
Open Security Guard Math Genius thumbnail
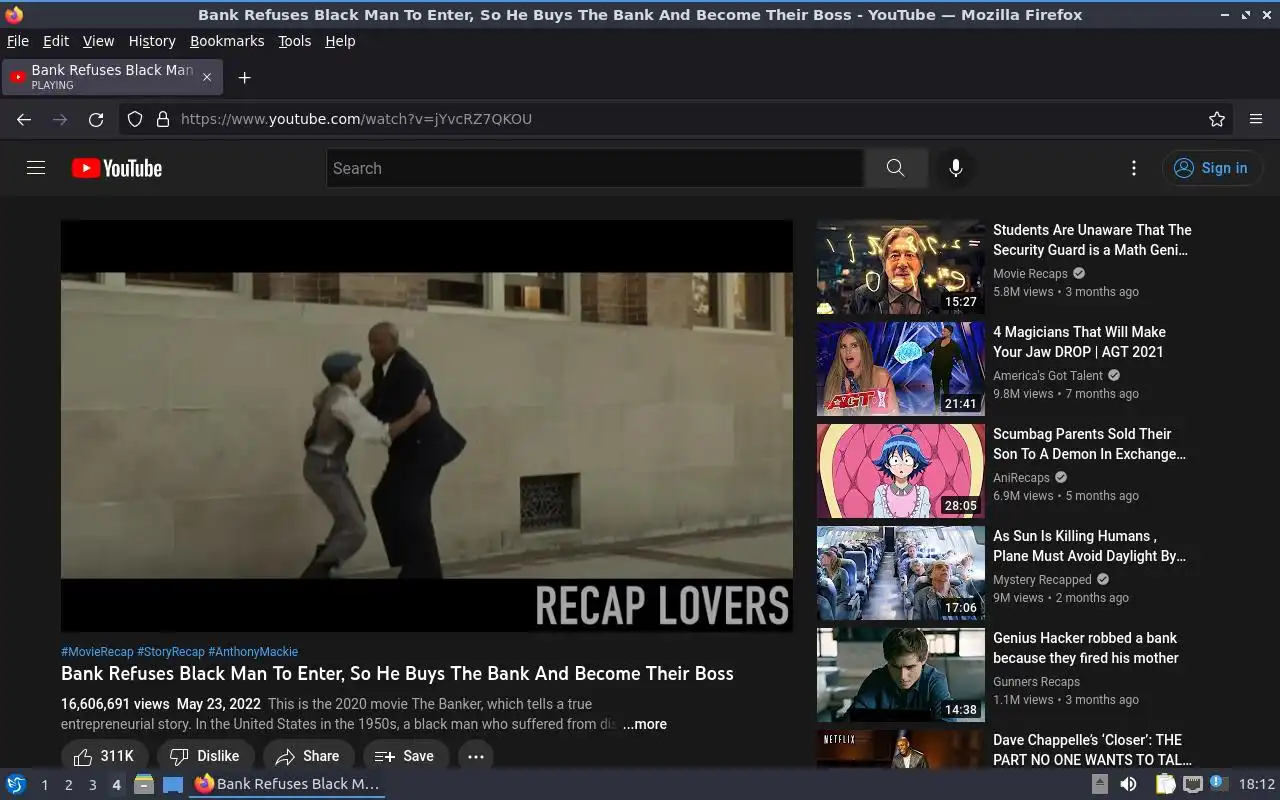coord(901,267)
